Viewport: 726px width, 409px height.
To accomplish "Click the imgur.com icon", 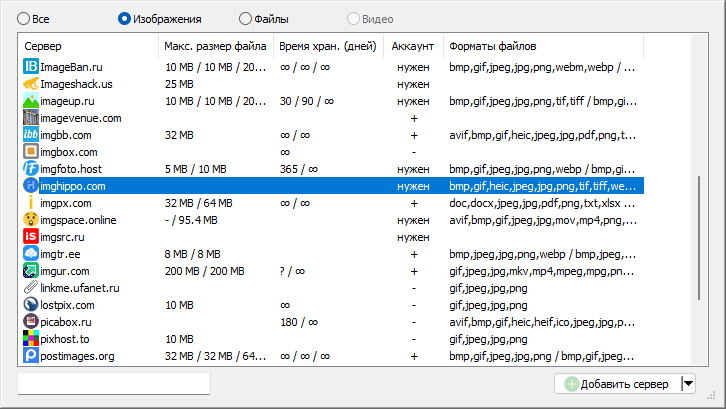I will click(x=31, y=271).
